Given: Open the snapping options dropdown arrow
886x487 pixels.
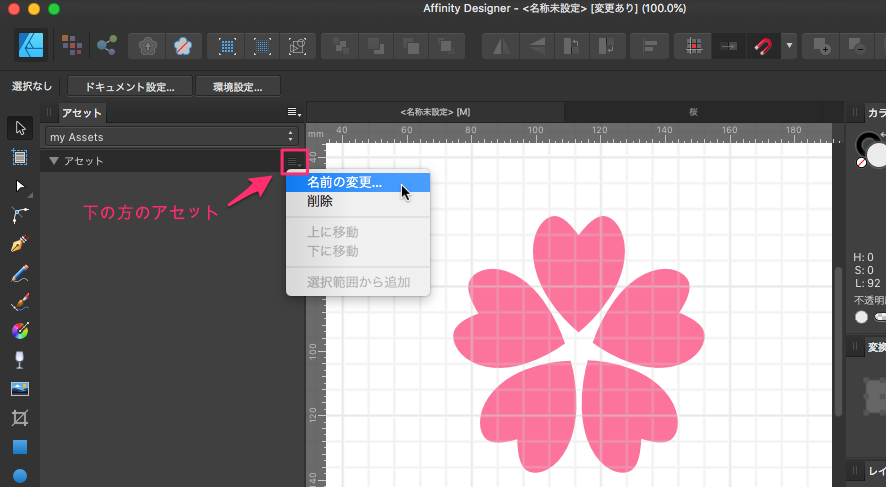Looking at the screenshot, I should [790, 46].
